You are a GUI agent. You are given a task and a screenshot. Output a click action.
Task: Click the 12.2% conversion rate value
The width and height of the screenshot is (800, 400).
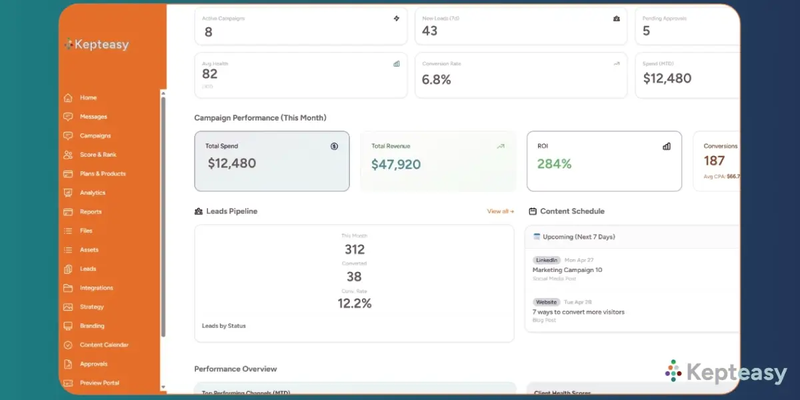click(x=355, y=304)
